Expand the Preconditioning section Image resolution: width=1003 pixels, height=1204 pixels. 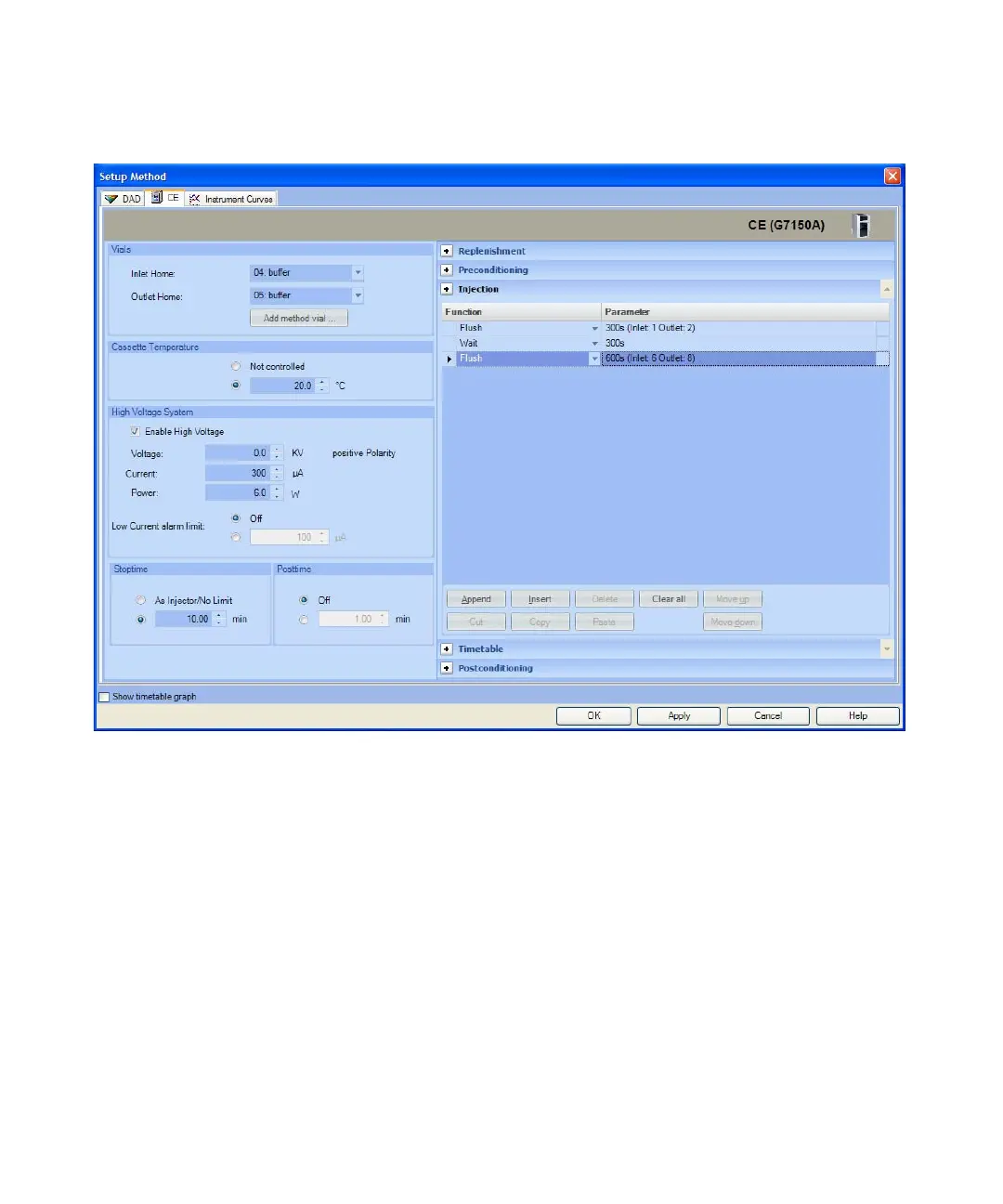447,269
